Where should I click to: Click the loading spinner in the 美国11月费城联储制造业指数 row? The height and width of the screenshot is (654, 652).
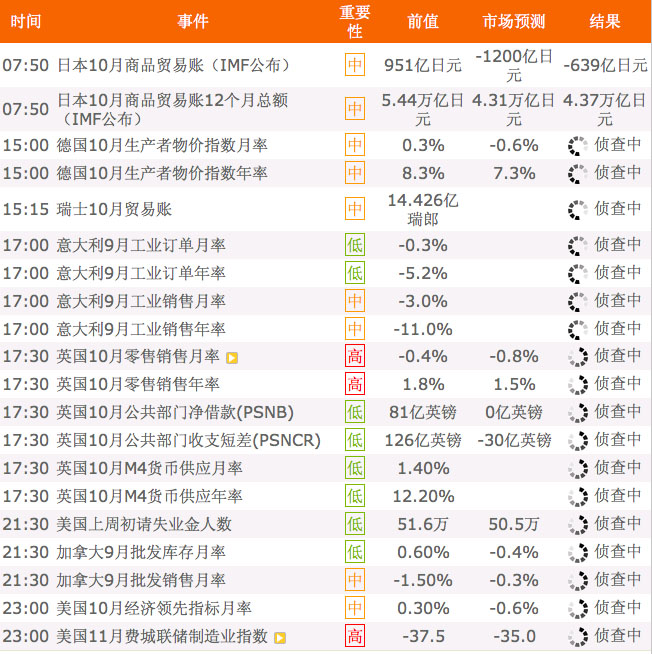click(578, 636)
